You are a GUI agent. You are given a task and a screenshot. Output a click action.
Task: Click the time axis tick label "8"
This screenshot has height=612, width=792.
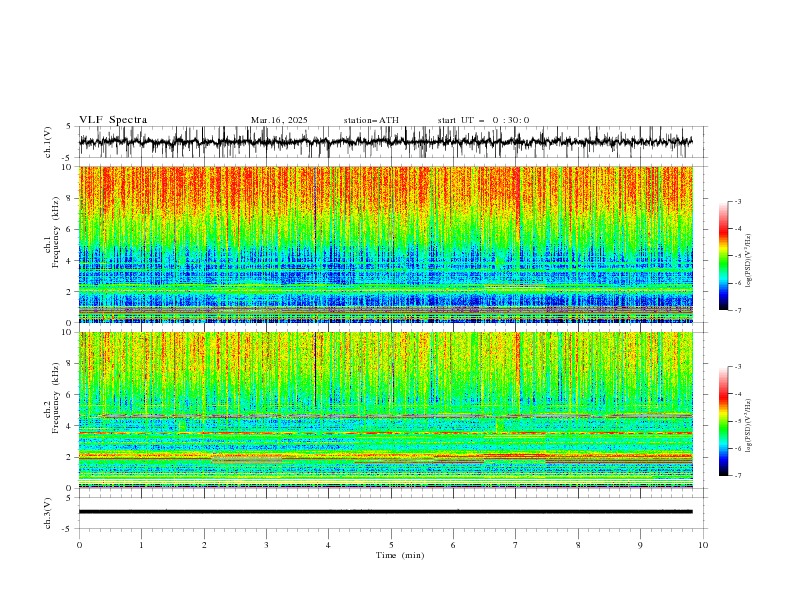pos(578,545)
